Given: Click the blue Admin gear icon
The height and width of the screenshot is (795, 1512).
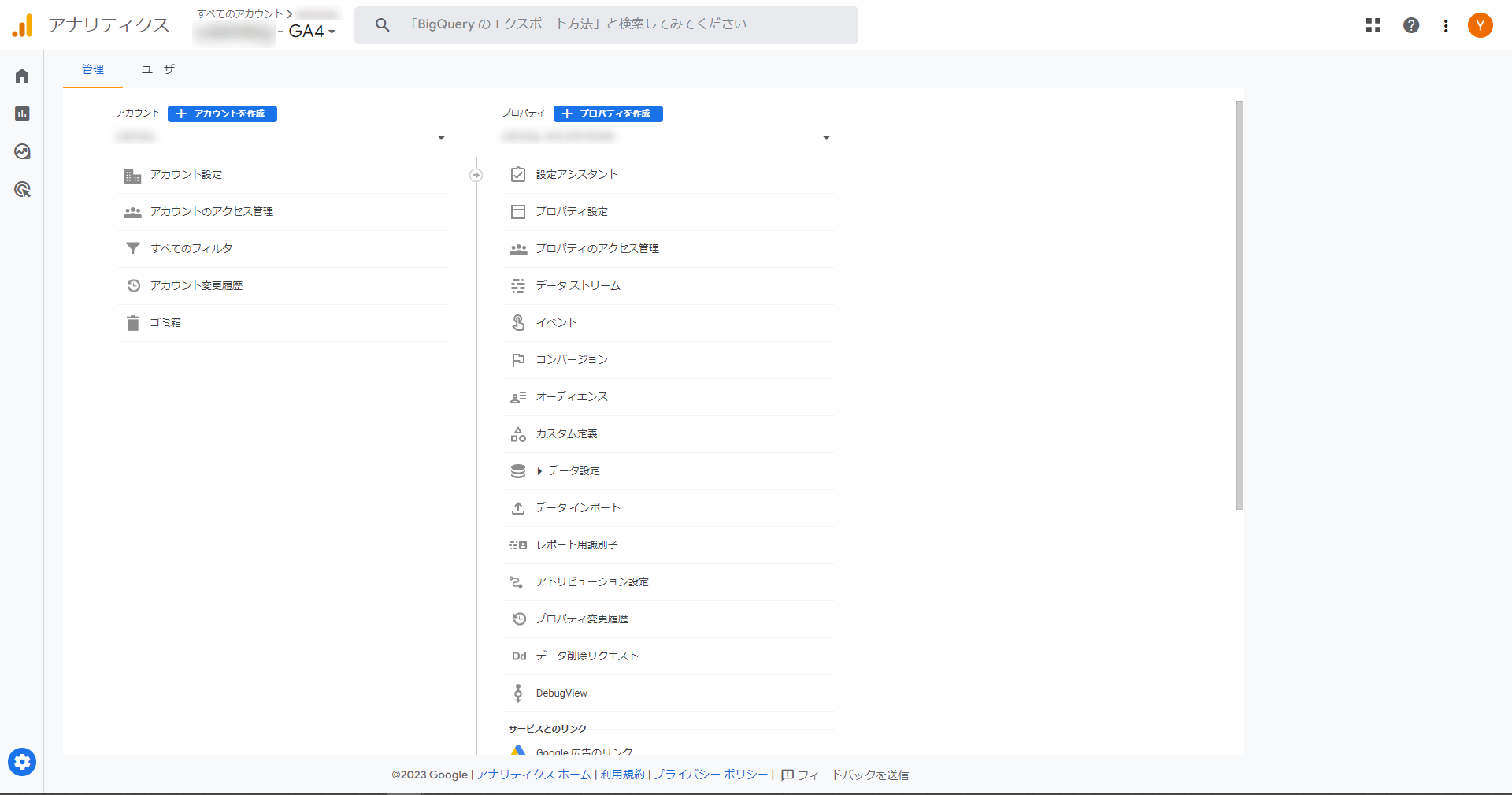Looking at the screenshot, I should tap(22, 762).
